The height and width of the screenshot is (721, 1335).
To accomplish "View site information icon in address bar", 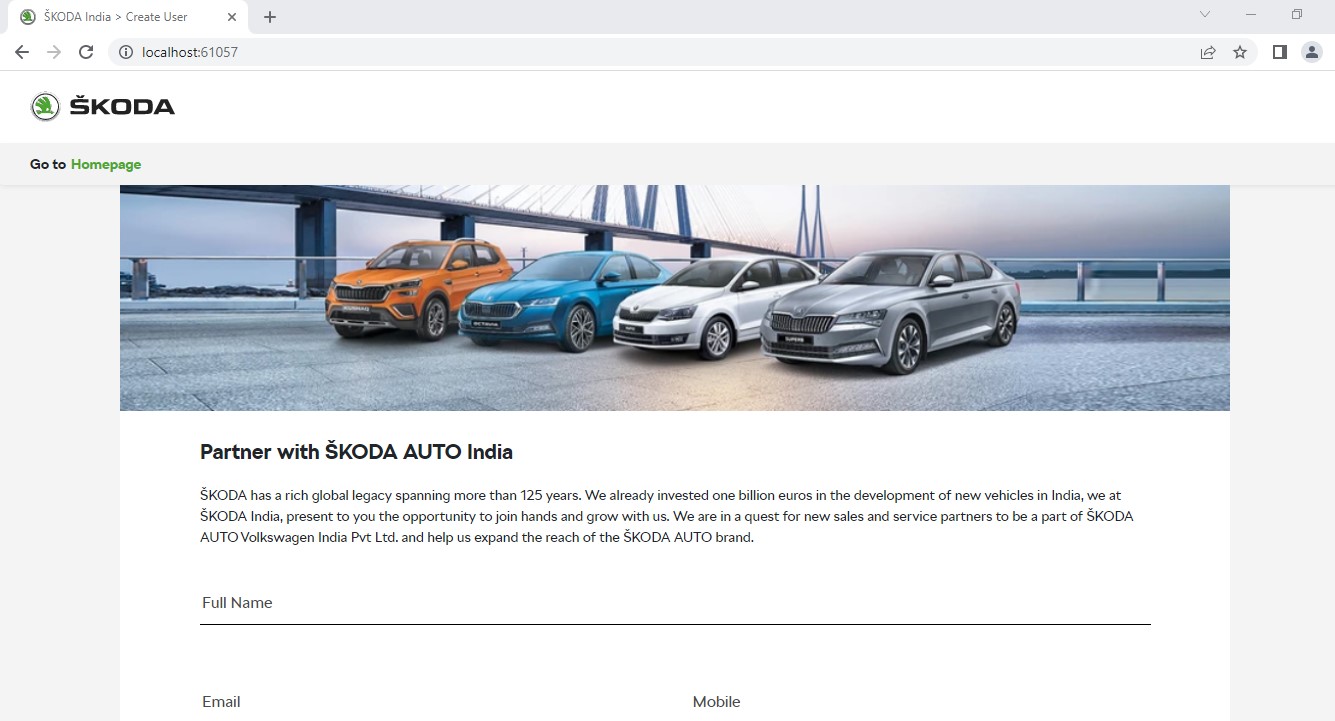I will pos(126,52).
